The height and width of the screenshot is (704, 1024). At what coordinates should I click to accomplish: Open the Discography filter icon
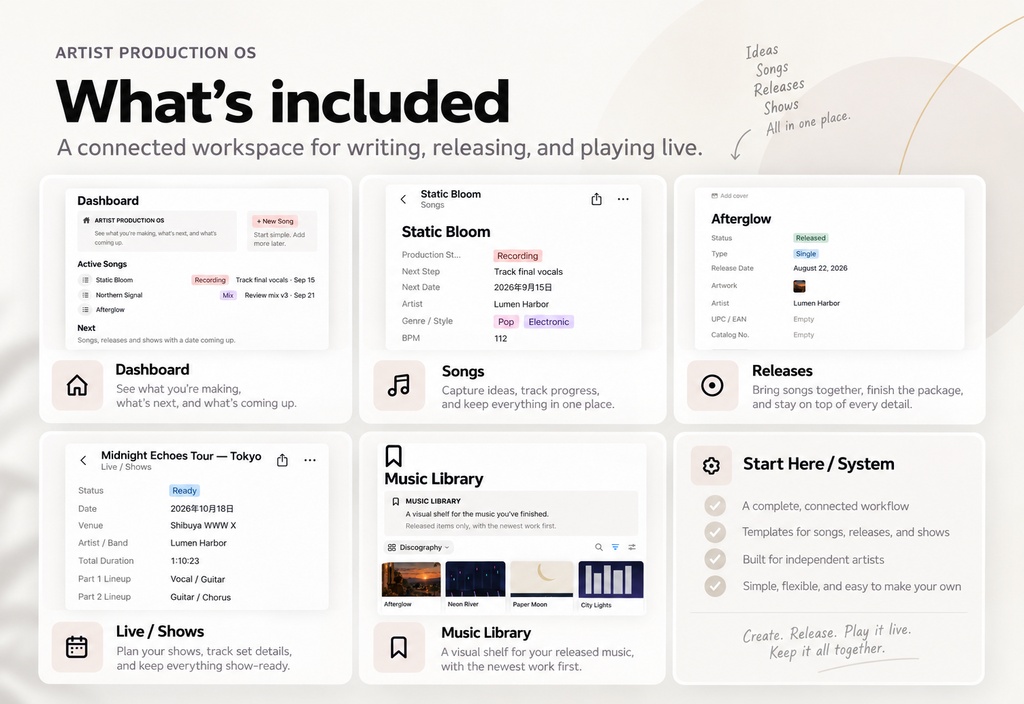coord(615,547)
